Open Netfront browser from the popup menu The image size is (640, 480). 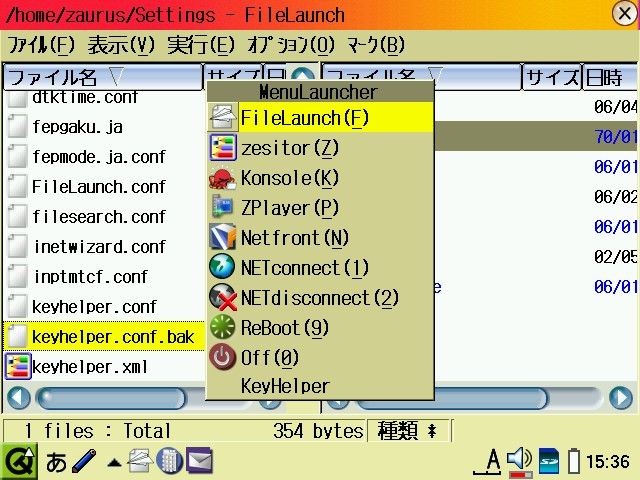tap(320, 238)
